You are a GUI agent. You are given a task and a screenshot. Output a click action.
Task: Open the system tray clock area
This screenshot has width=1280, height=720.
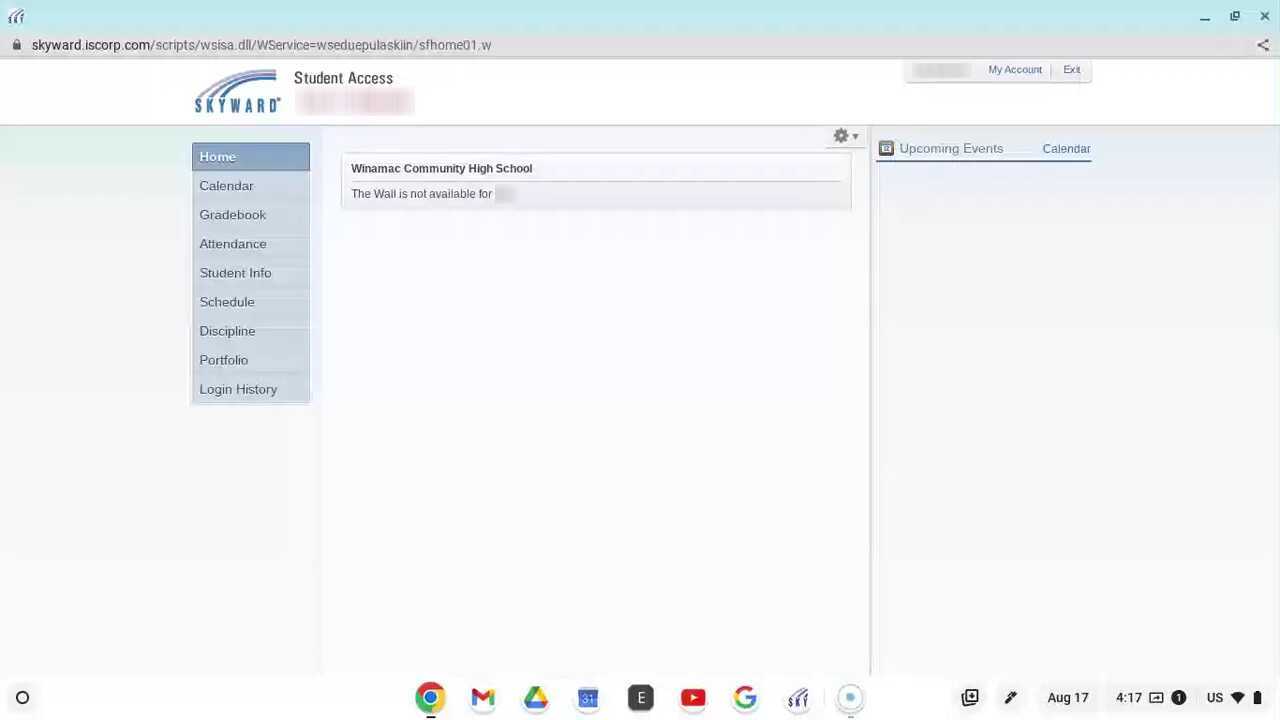click(1128, 698)
